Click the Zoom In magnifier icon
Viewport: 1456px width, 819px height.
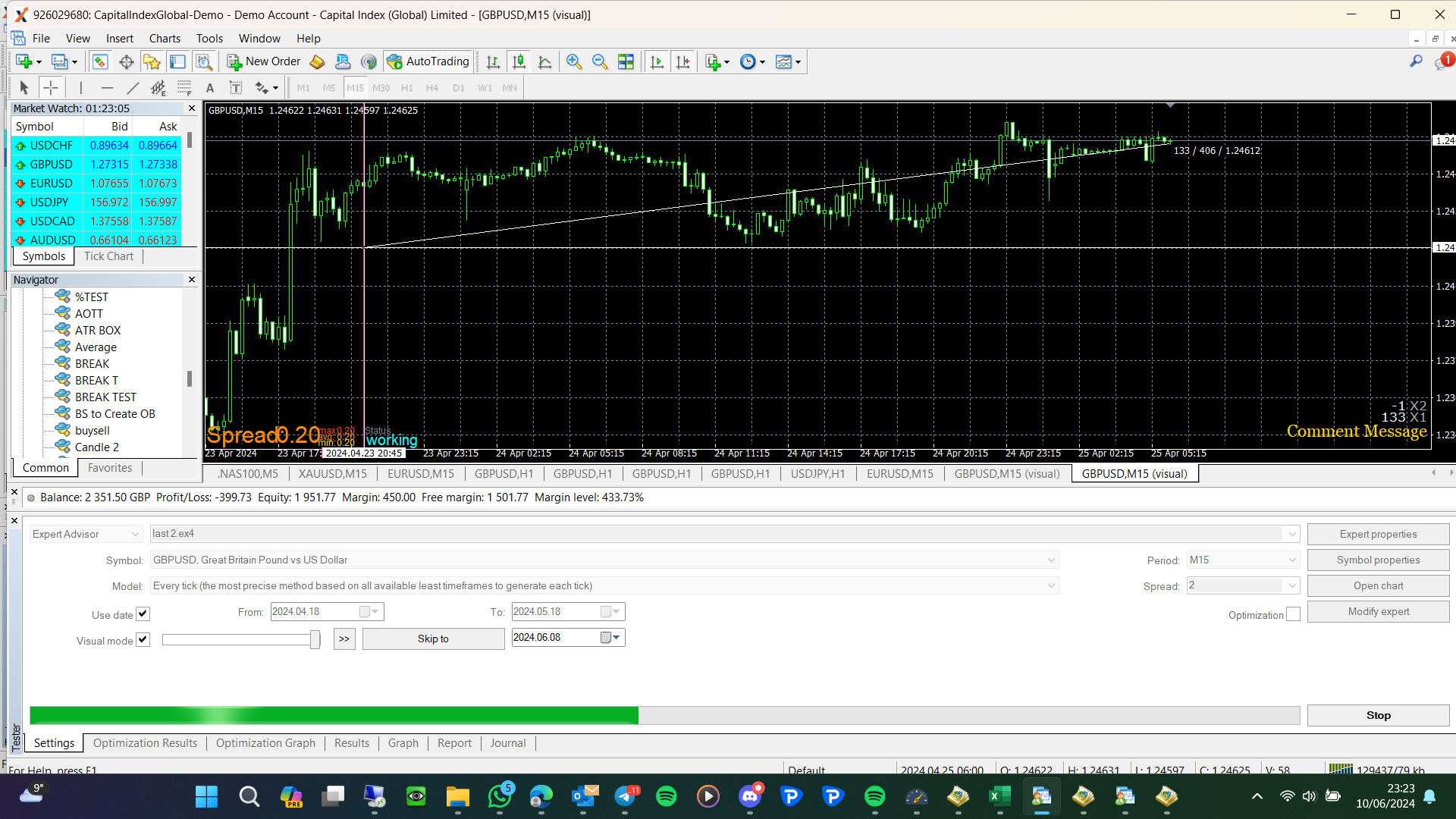574,61
